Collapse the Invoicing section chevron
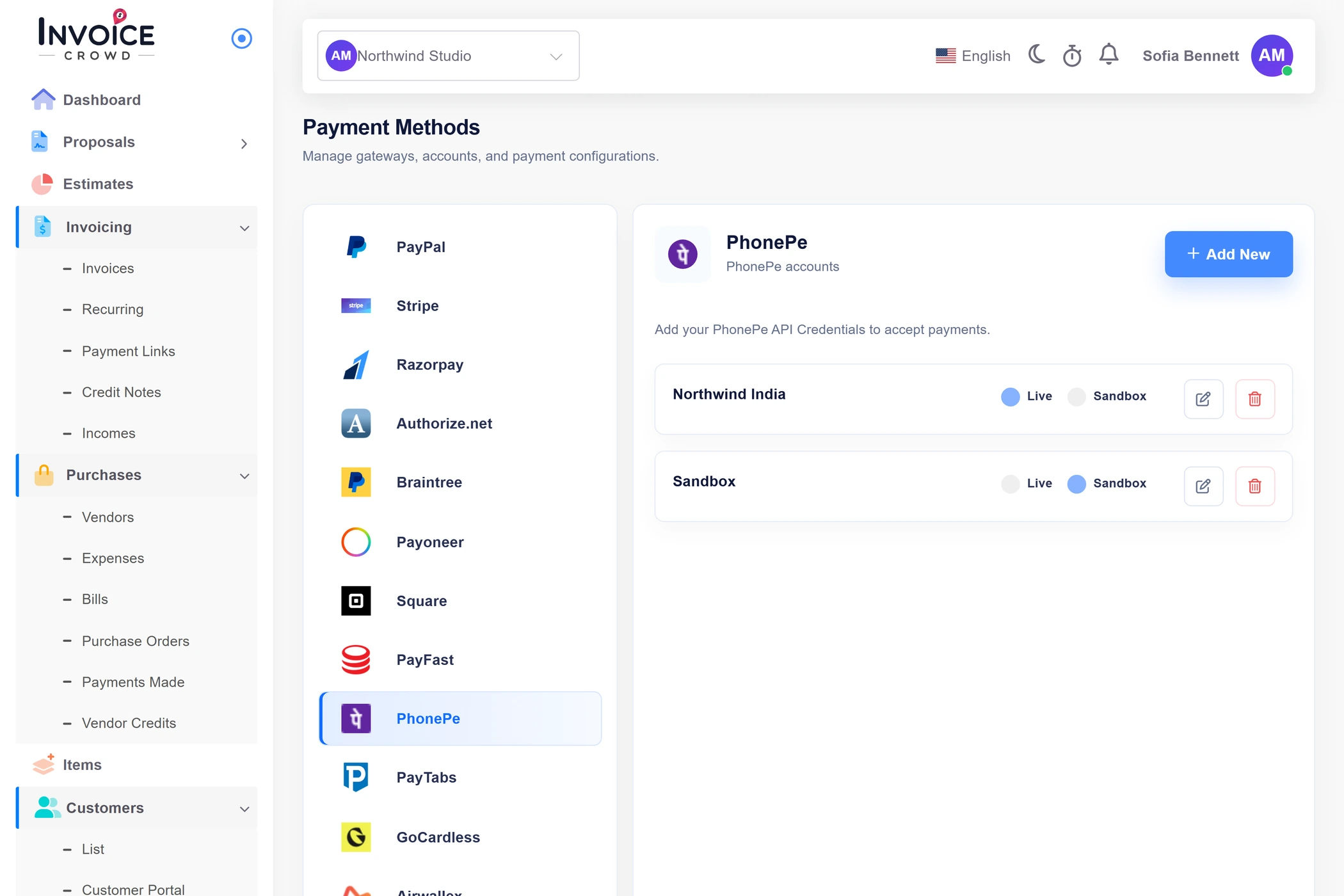 click(244, 228)
